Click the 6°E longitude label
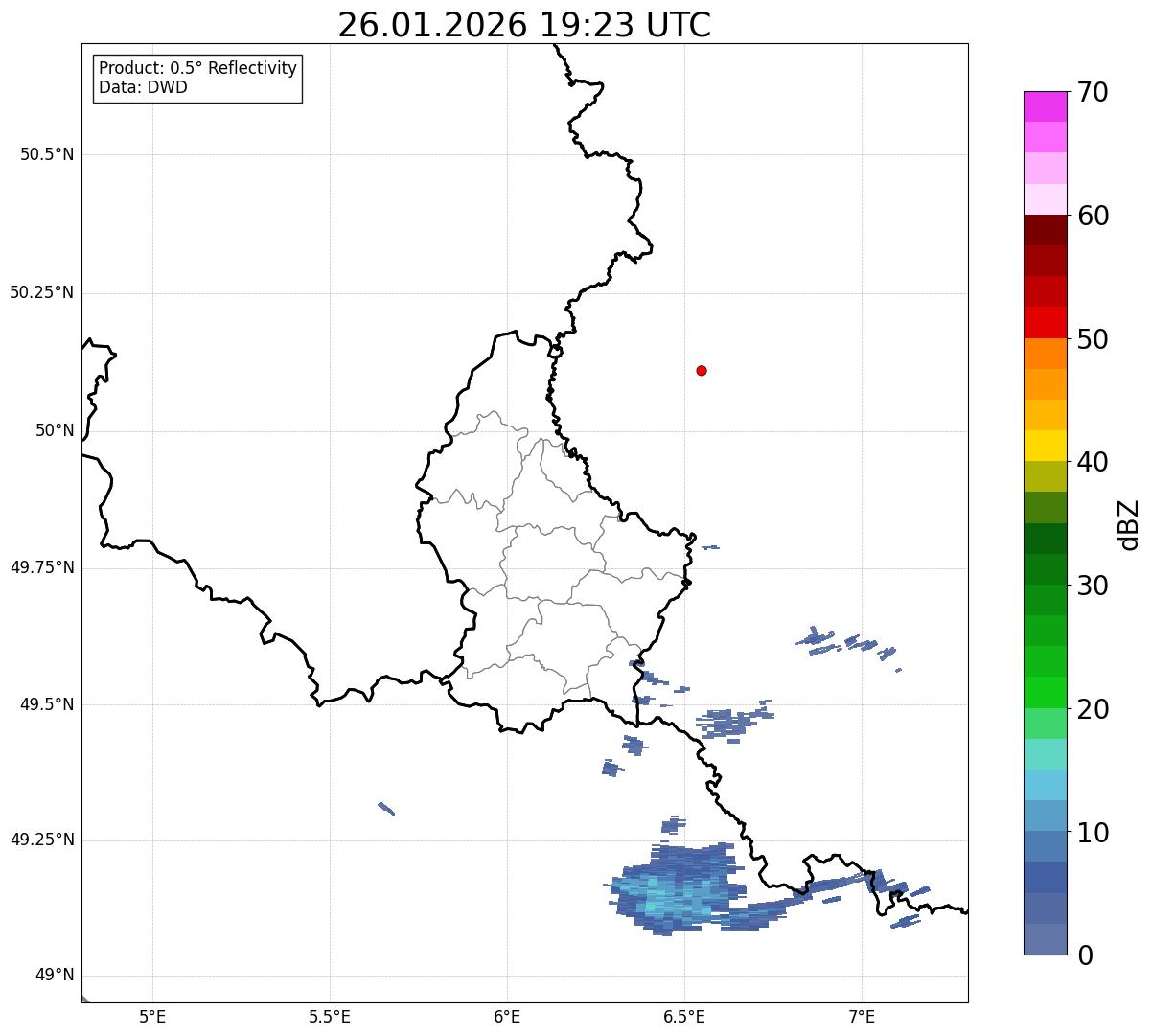Screen dimensions: 1152x1036 (x=507, y=1016)
